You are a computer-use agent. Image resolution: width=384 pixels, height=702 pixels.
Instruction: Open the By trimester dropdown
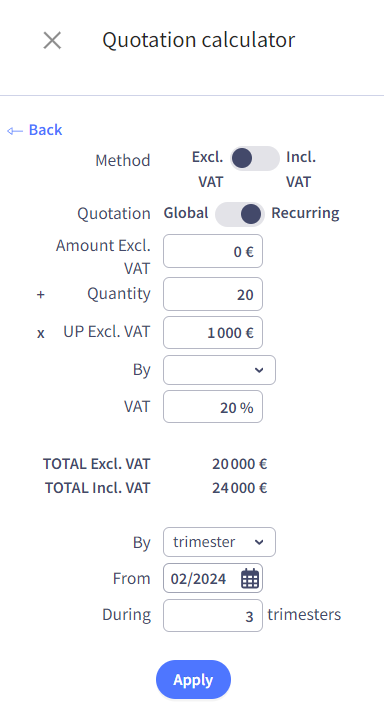219,542
